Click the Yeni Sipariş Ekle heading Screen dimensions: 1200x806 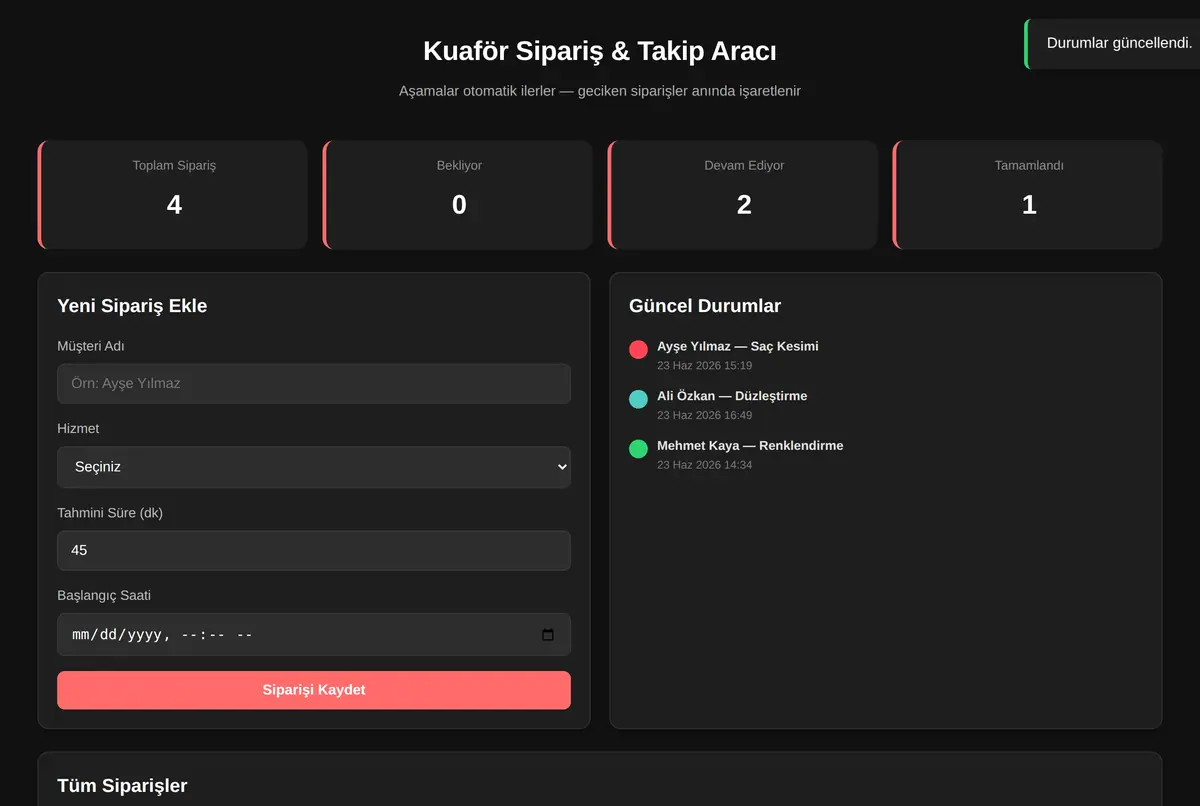click(132, 306)
